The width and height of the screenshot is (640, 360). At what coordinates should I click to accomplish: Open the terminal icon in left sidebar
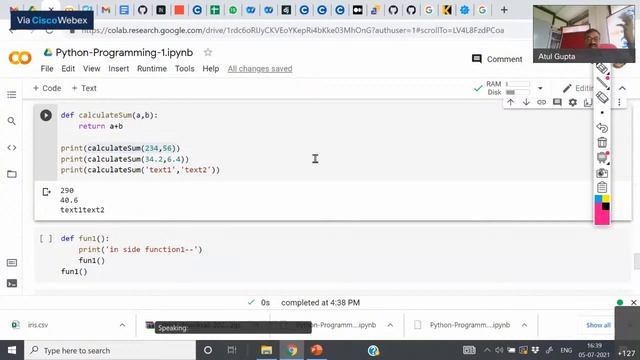pos(12,283)
